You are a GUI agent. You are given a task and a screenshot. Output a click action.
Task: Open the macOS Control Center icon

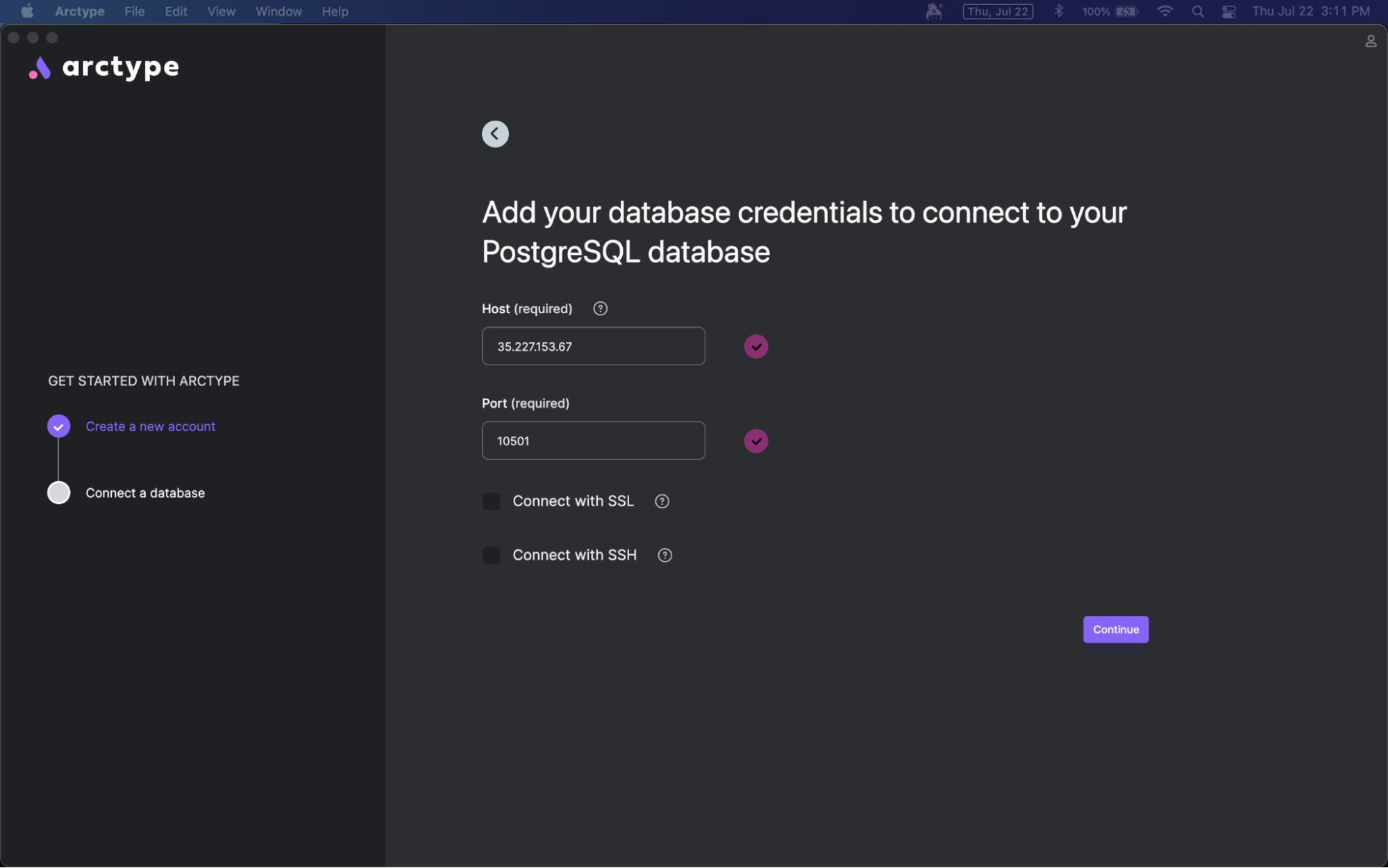point(1228,12)
